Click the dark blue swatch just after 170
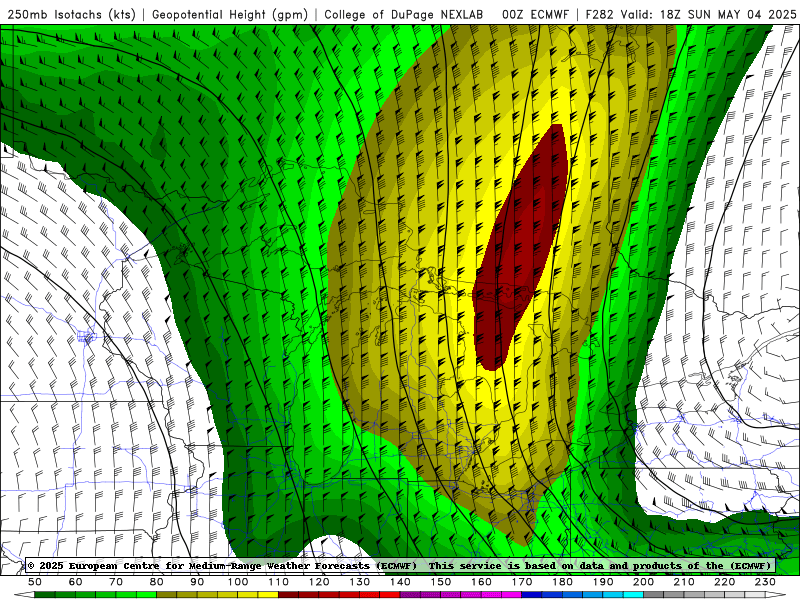Viewport: 800px width, 600px height. (531, 595)
